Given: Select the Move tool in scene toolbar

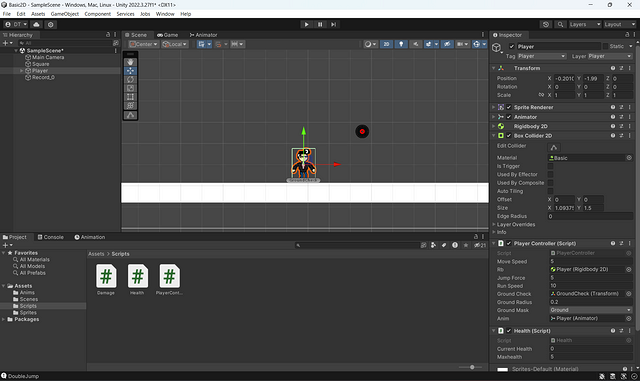Looking at the screenshot, I should [x=131, y=71].
